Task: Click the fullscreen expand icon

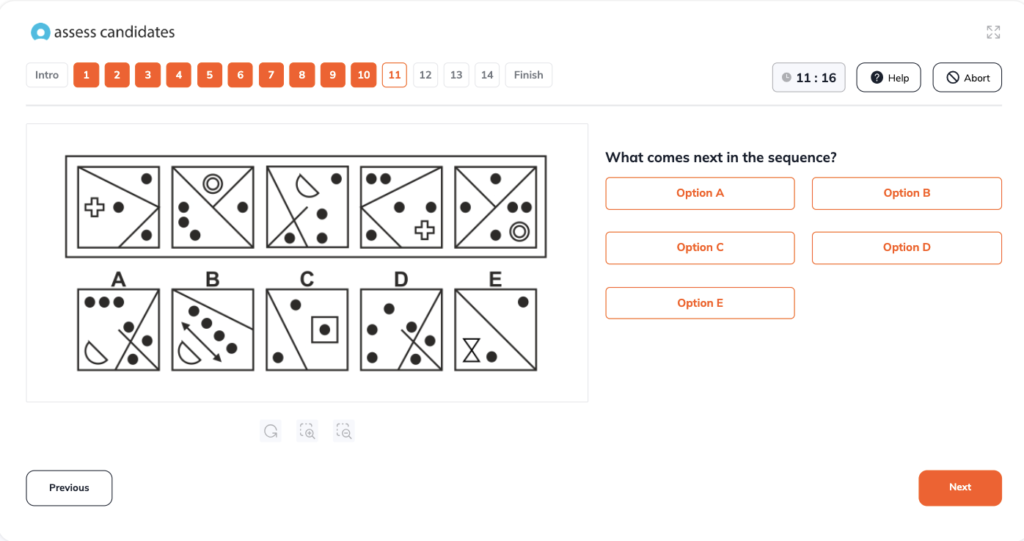Action: [x=993, y=32]
